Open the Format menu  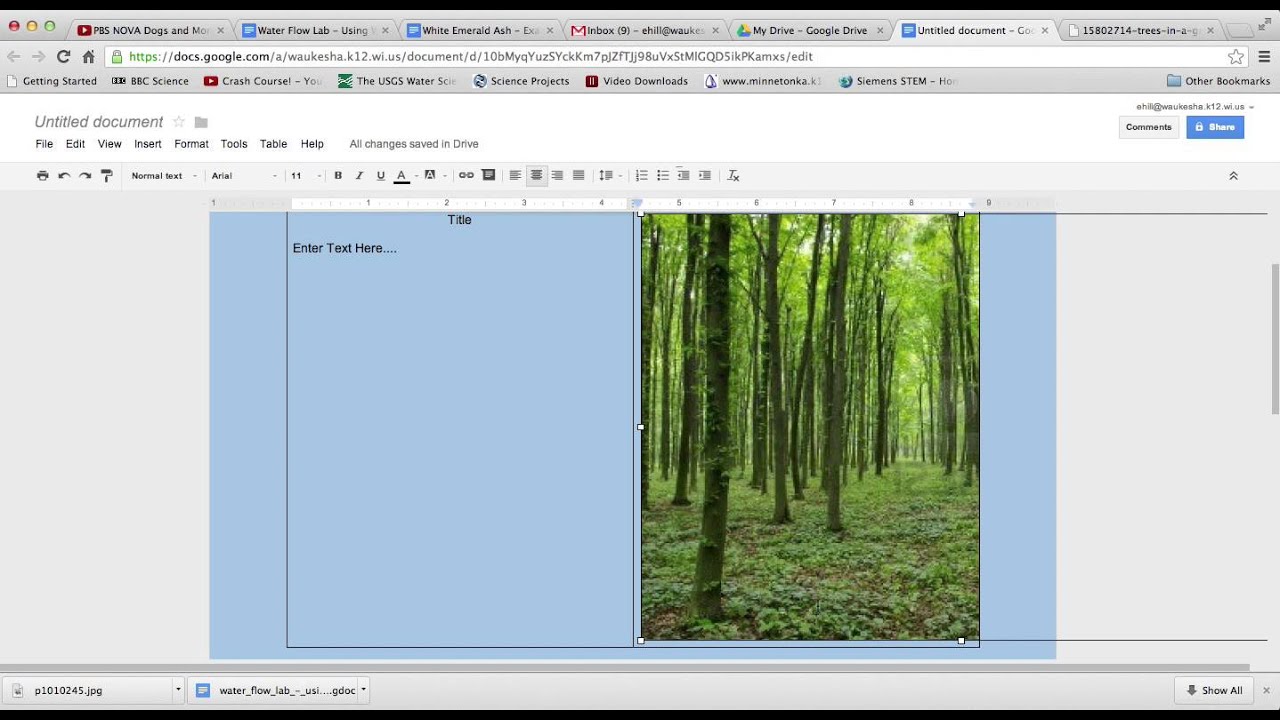pyautogui.click(x=191, y=144)
